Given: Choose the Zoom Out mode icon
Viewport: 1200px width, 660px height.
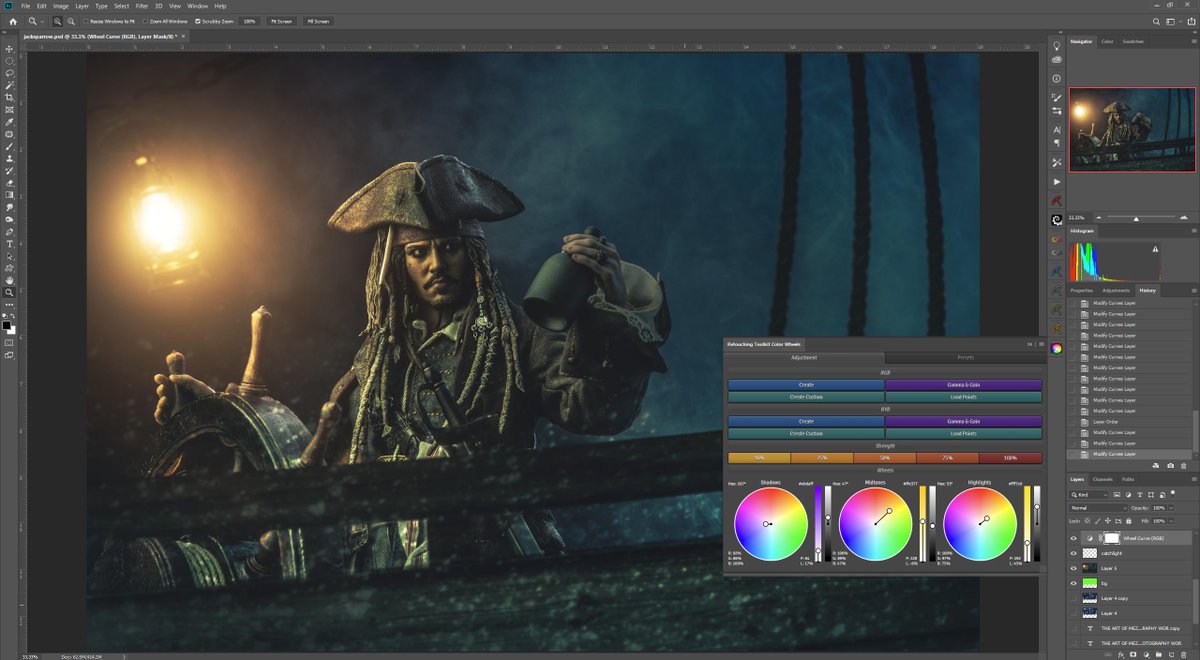Looking at the screenshot, I should pyautogui.click(x=69, y=20).
